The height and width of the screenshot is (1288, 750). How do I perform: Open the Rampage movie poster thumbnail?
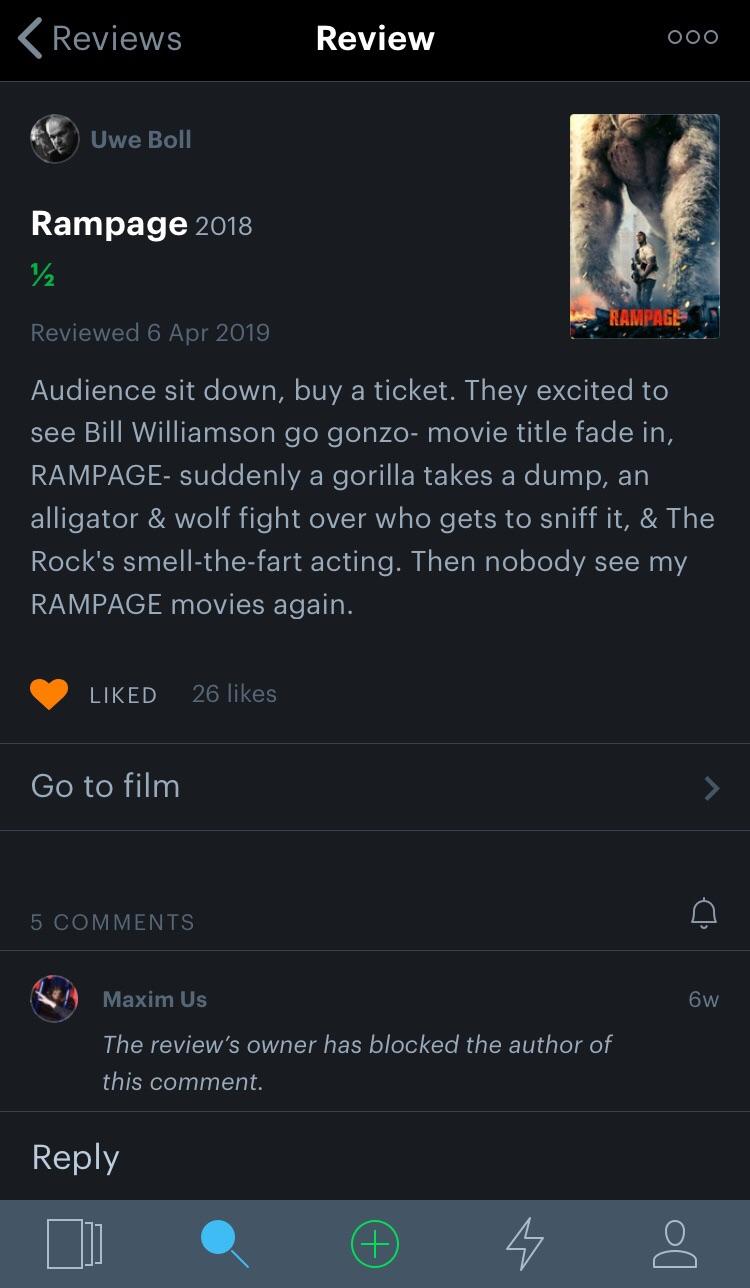644,224
